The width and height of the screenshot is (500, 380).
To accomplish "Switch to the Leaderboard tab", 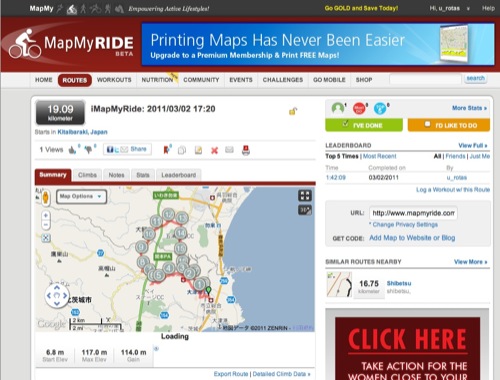I will 179,175.
